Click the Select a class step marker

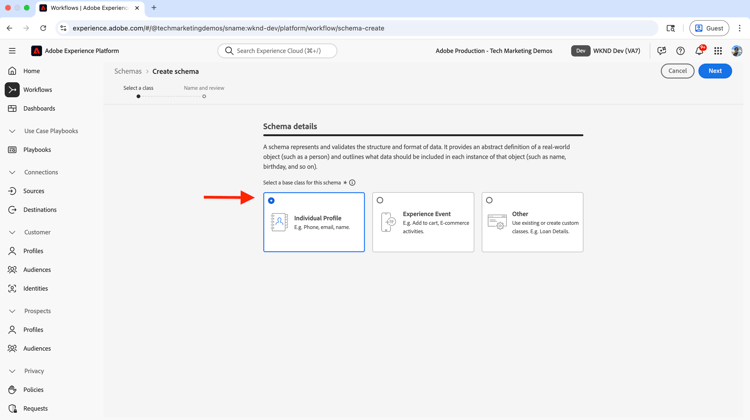point(138,96)
